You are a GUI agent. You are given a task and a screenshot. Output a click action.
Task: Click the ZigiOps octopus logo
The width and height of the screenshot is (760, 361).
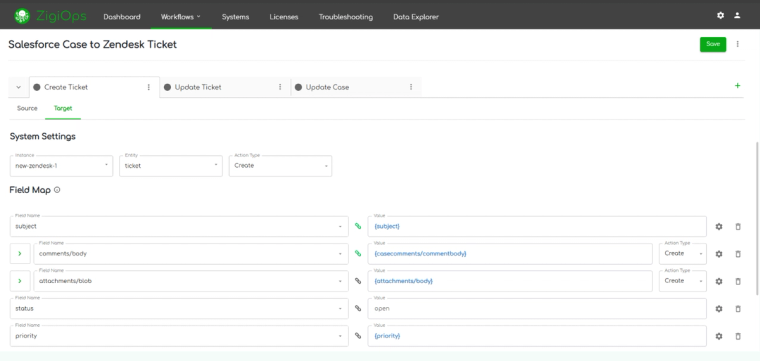pos(22,16)
